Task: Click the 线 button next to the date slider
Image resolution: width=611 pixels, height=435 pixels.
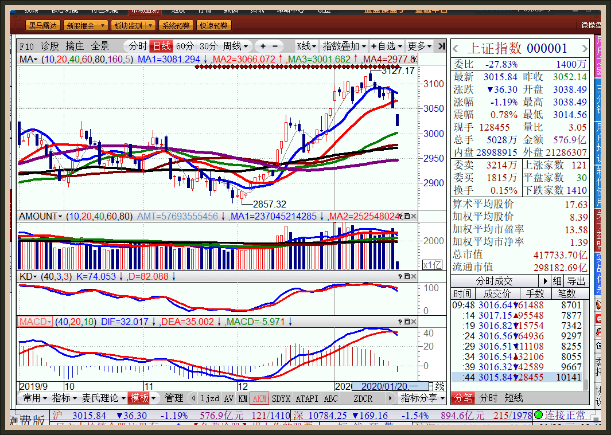Action: coord(440,386)
